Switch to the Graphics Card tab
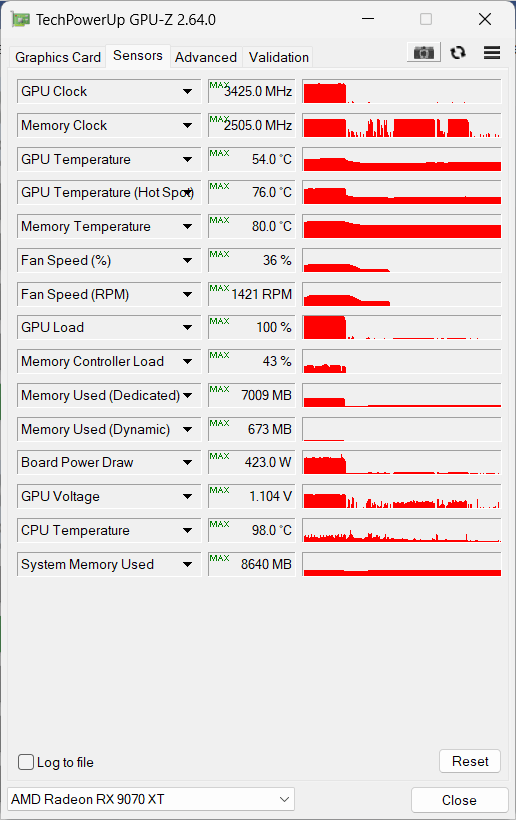The width and height of the screenshot is (516, 820). [x=58, y=57]
